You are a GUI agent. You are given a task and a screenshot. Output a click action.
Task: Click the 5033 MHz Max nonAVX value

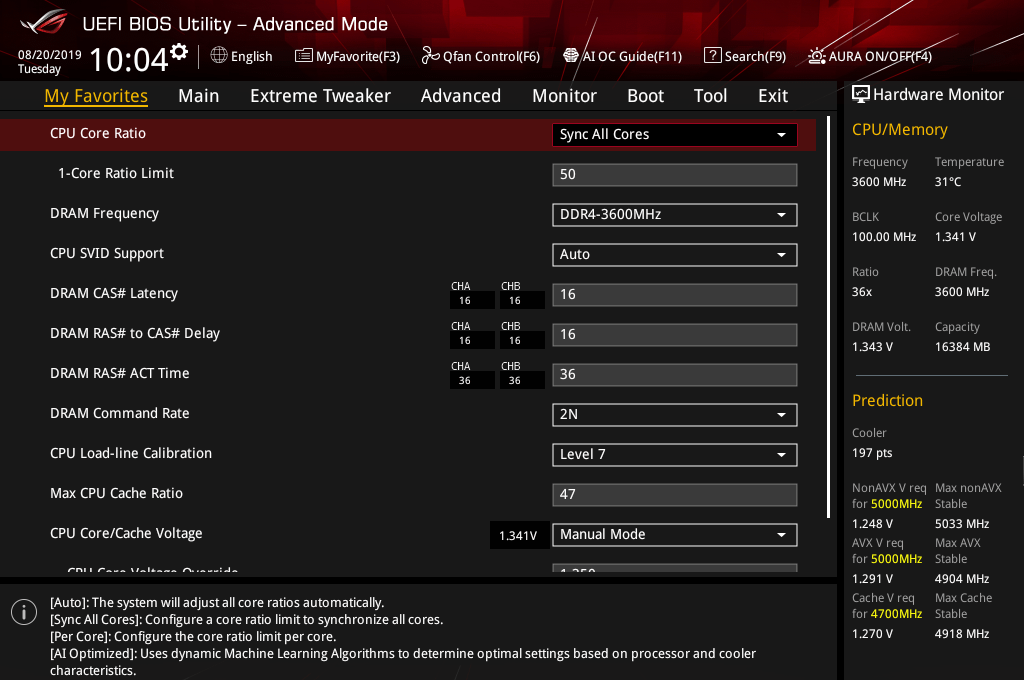point(962,524)
